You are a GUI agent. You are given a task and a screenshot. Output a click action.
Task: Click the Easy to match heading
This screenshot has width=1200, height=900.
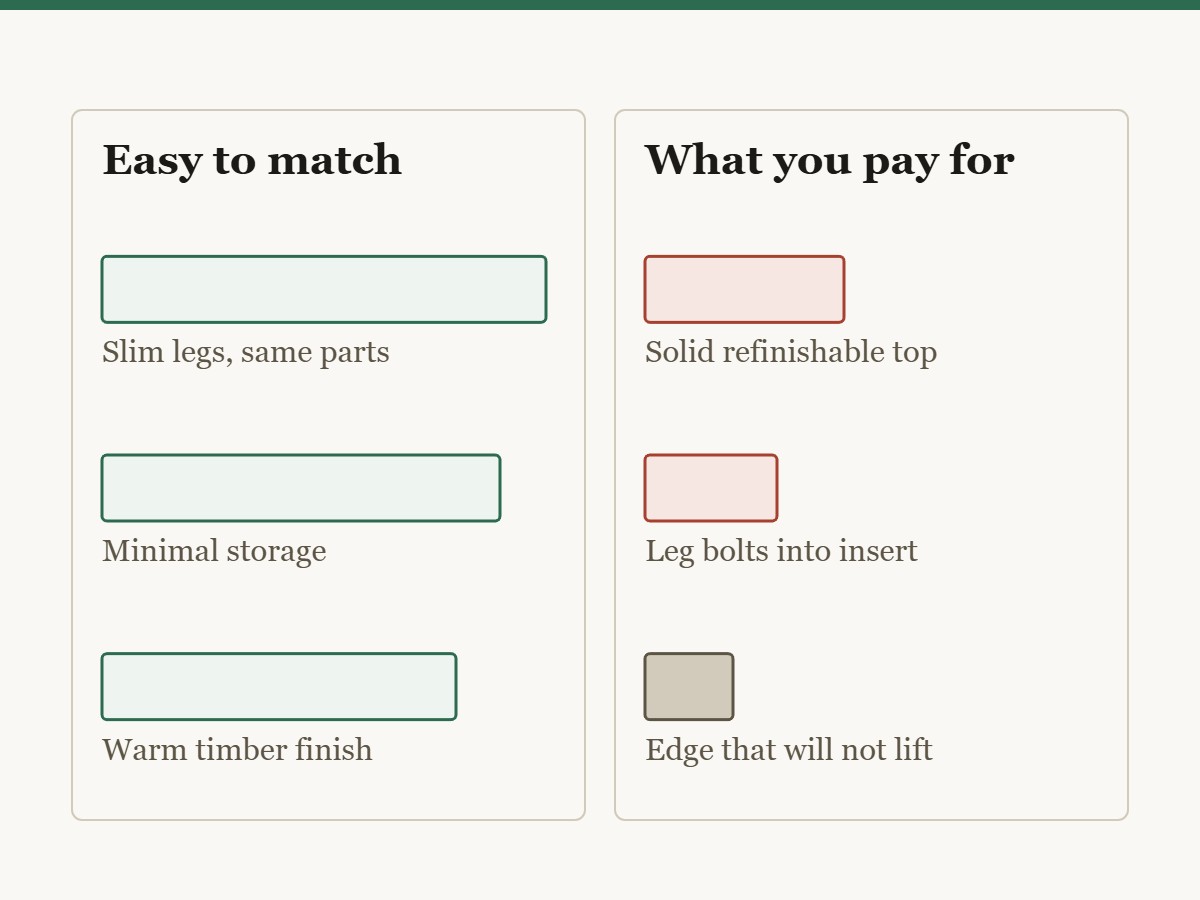coord(252,160)
